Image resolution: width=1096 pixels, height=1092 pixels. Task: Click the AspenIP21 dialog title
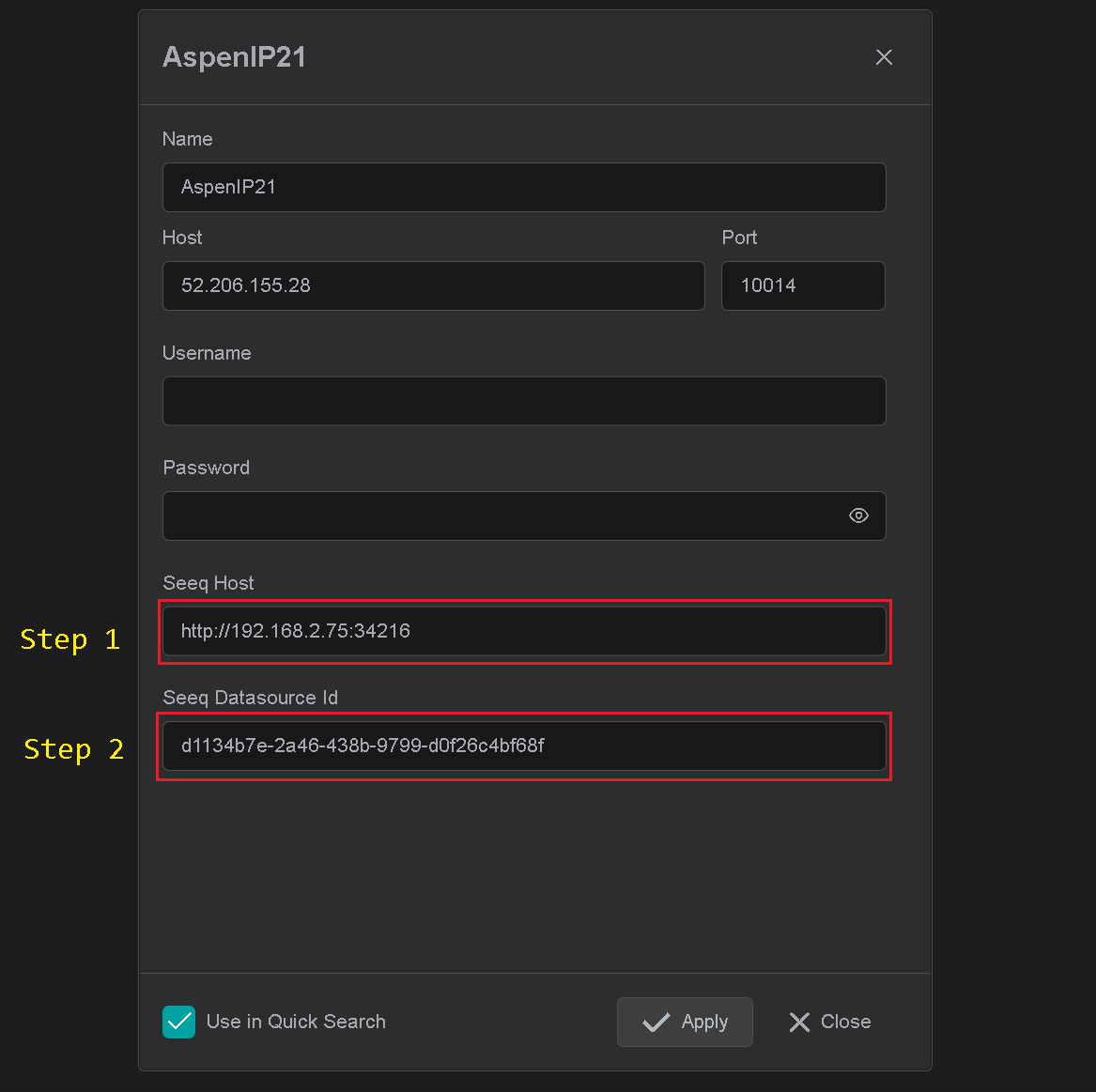point(235,57)
